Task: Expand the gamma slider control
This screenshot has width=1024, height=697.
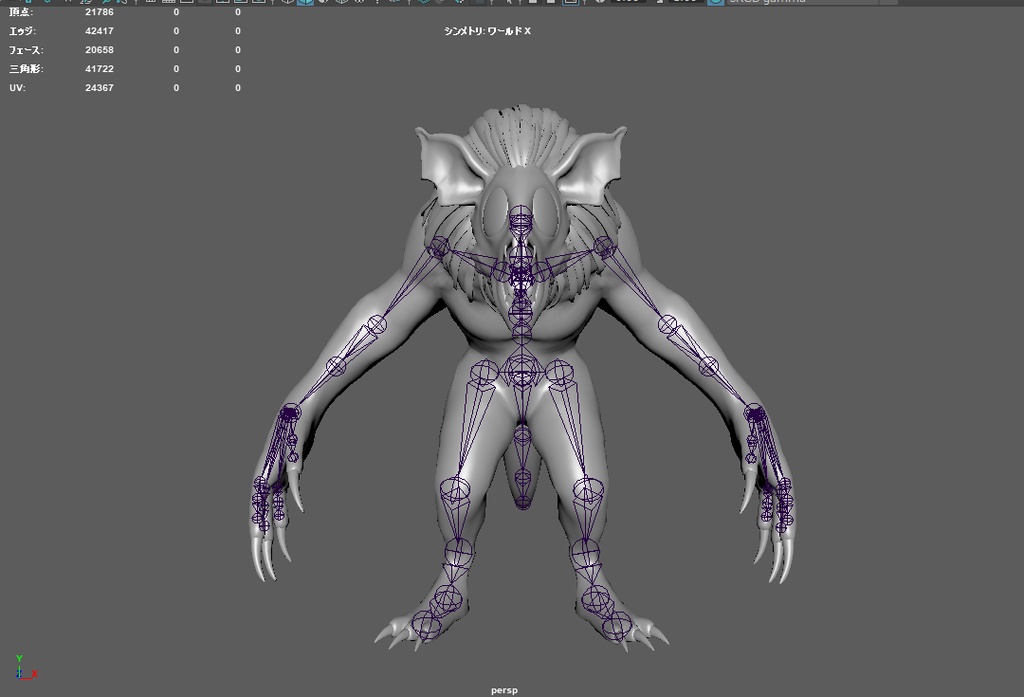Action: (700, 4)
